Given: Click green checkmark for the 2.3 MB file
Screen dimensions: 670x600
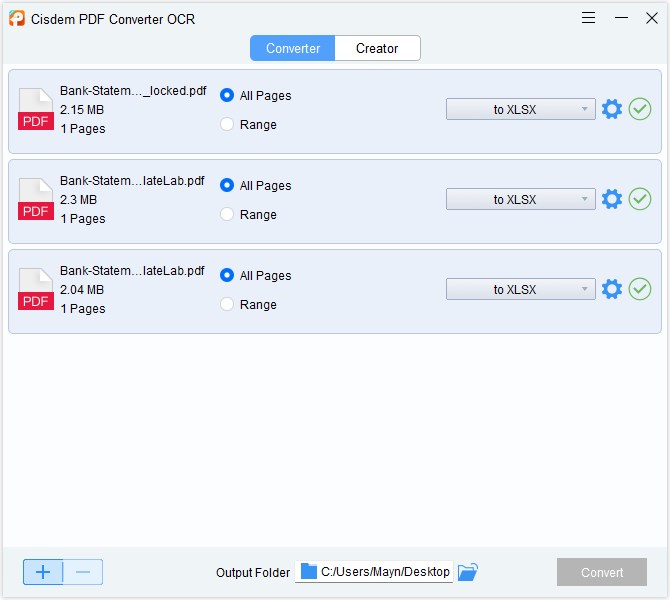Looking at the screenshot, I should click(x=640, y=199).
